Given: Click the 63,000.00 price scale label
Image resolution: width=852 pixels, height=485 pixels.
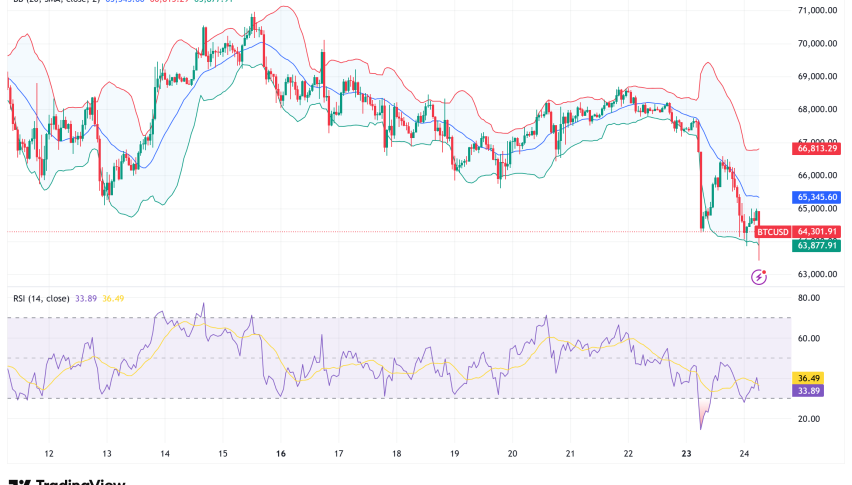Looking at the screenshot, I should tap(817, 274).
